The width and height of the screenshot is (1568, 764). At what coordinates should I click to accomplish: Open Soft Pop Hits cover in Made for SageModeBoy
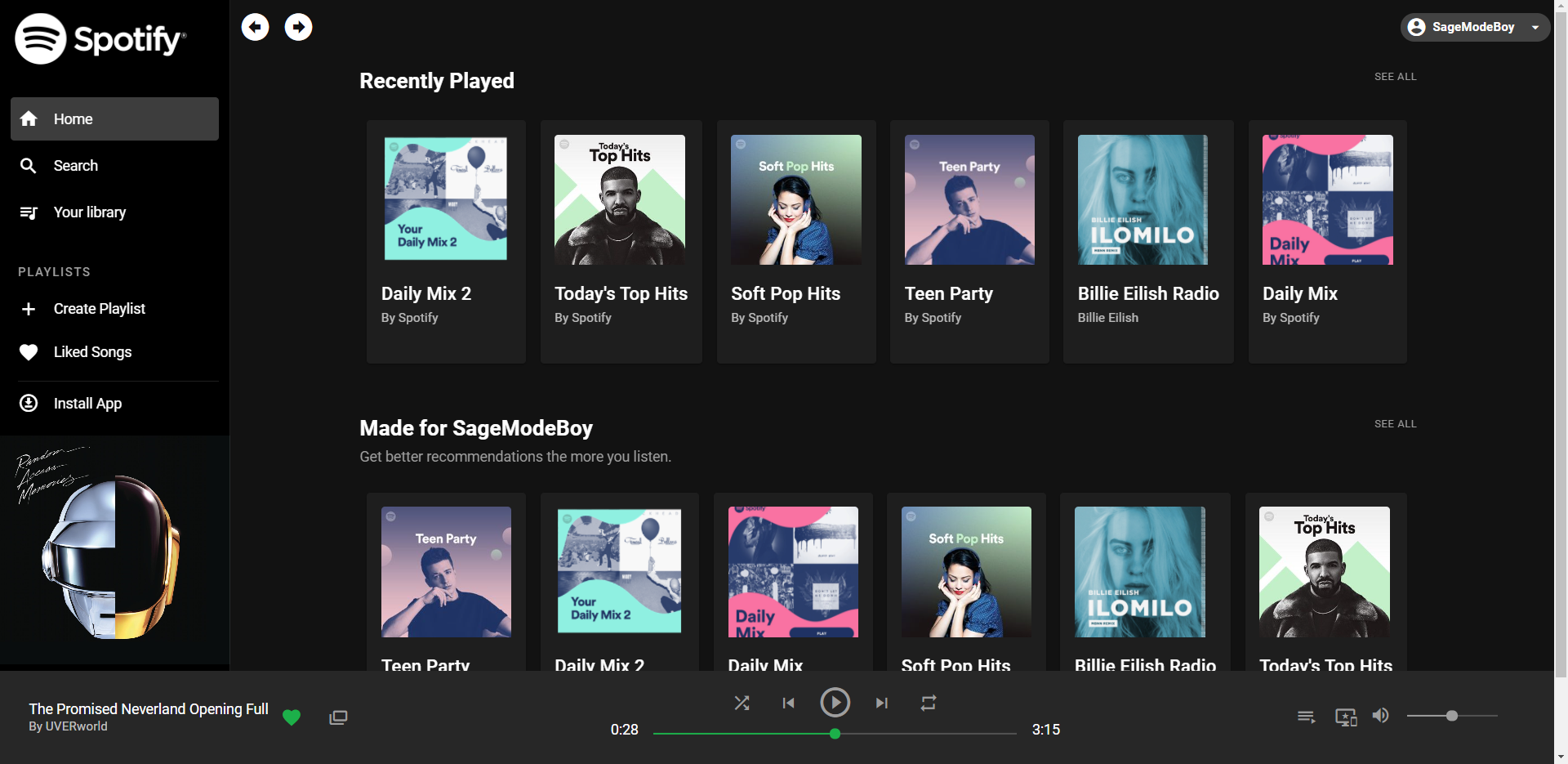point(966,572)
